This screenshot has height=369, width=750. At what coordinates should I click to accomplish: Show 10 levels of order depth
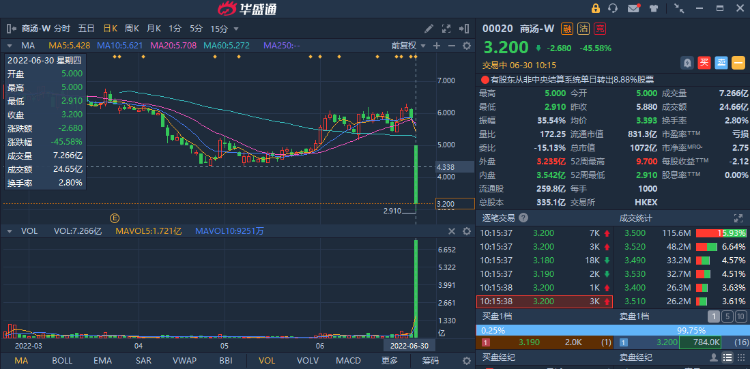(x=740, y=316)
